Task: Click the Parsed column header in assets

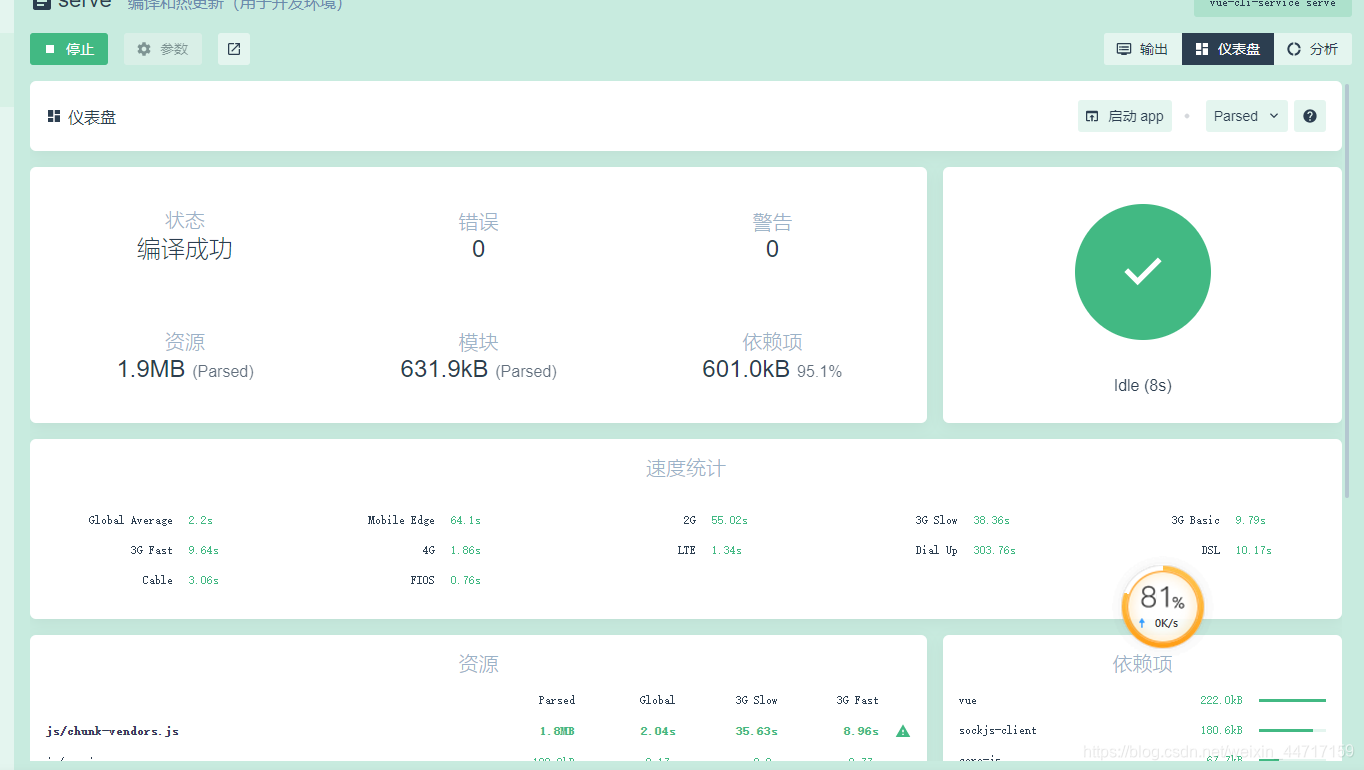Action: point(556,700)
